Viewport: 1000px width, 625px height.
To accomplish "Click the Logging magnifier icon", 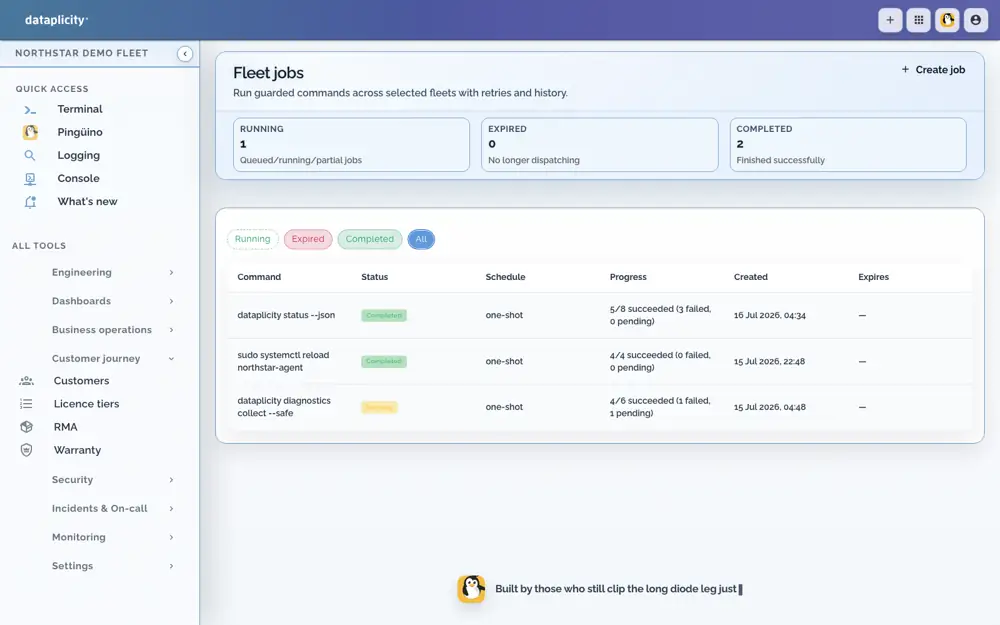I will coord(30,155).
